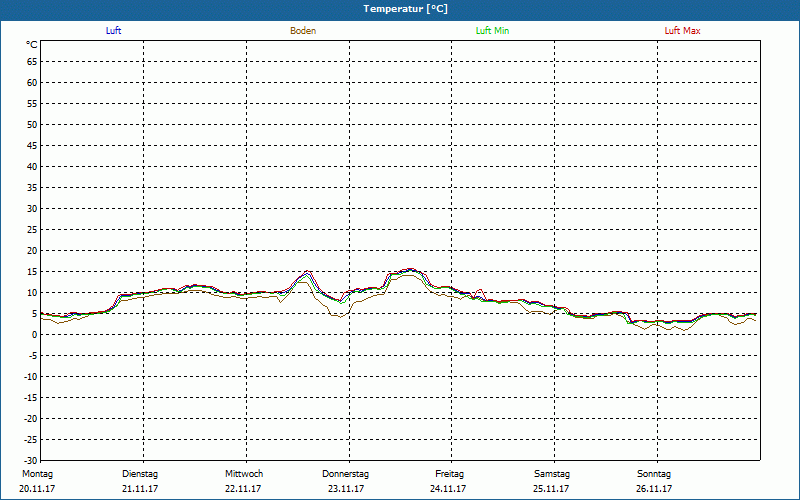Click the -15 y-axis value
The height and width of the screenshot is (500, 800).
coord(31,397)
